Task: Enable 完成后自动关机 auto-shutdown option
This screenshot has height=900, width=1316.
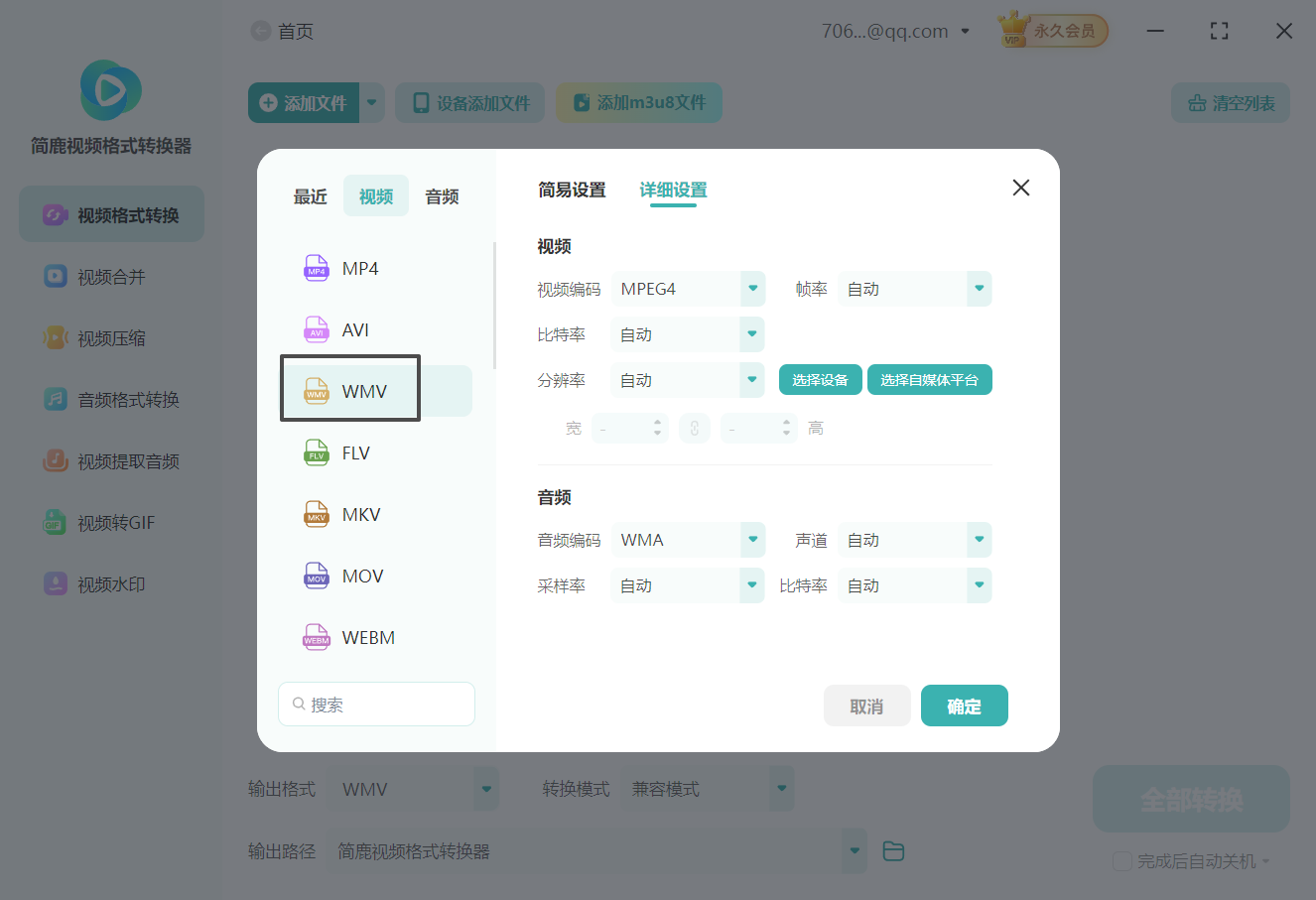Action: click(1122, 861)
